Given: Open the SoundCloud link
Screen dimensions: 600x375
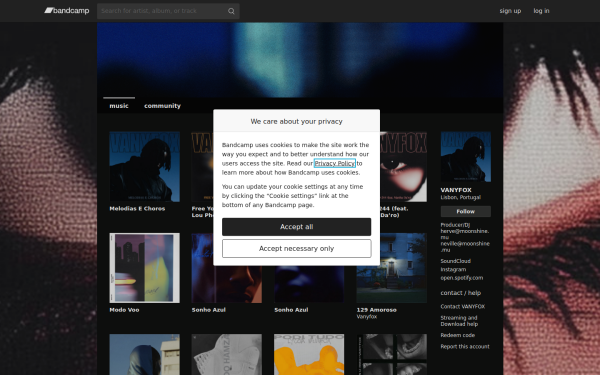Looking at the screenshot, I should [455, 261].
